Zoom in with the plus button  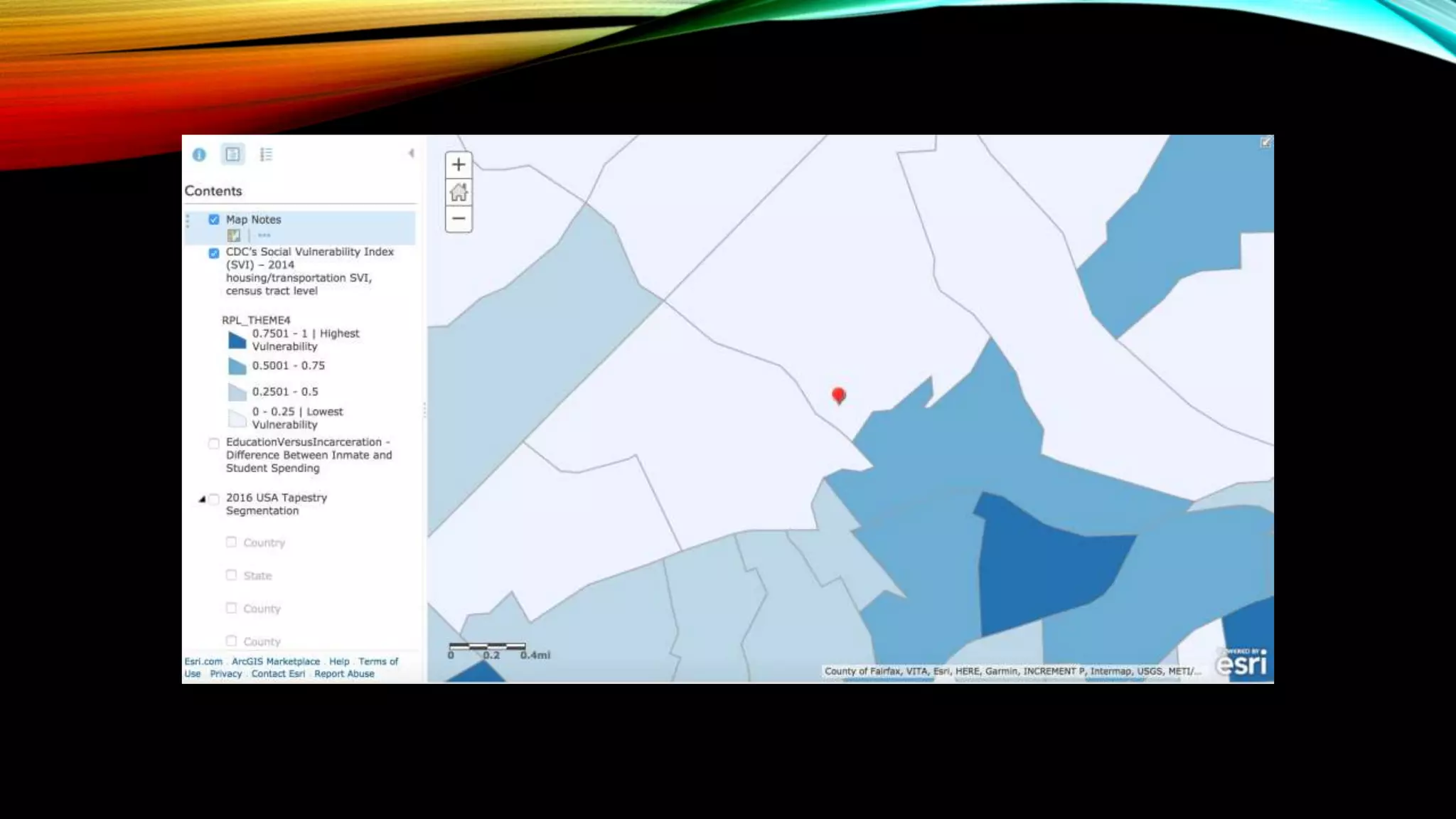pyautogui.click(x=459, y=165)
